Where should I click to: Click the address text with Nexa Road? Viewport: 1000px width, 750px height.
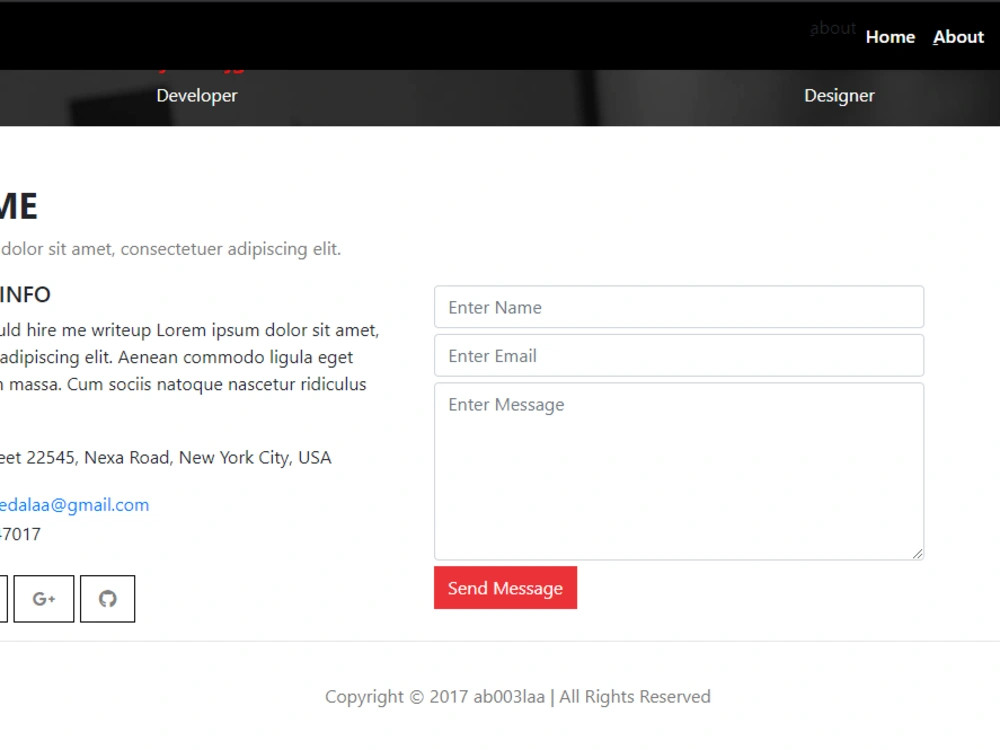(166, 458)
